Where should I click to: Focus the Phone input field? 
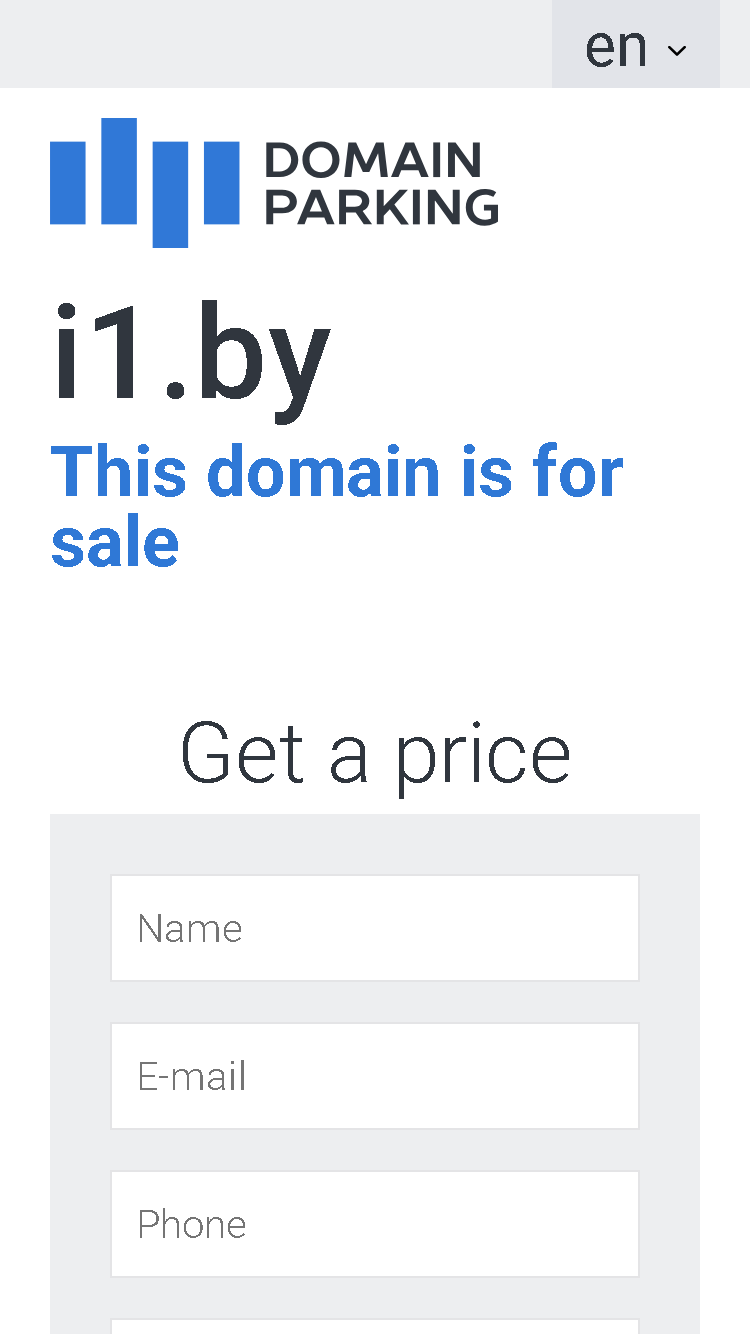coord(375,1224)
